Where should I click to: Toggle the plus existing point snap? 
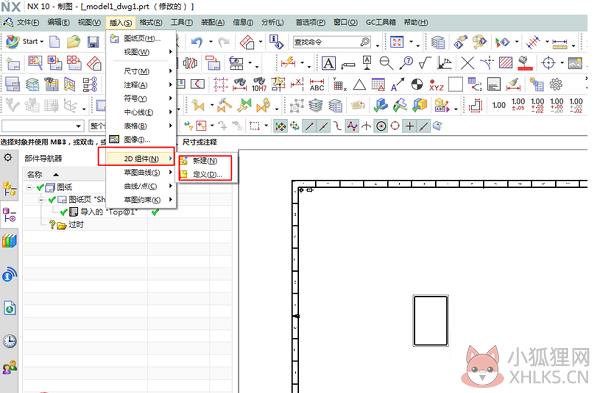click(x=409, y=126)
